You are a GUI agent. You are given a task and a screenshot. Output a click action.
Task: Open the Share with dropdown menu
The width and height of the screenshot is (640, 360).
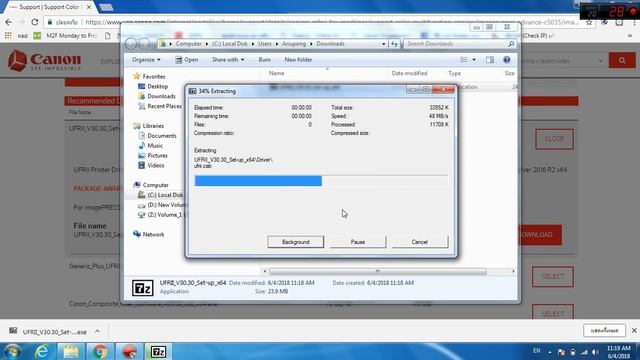pyautogui.click(x=228, y=60)
